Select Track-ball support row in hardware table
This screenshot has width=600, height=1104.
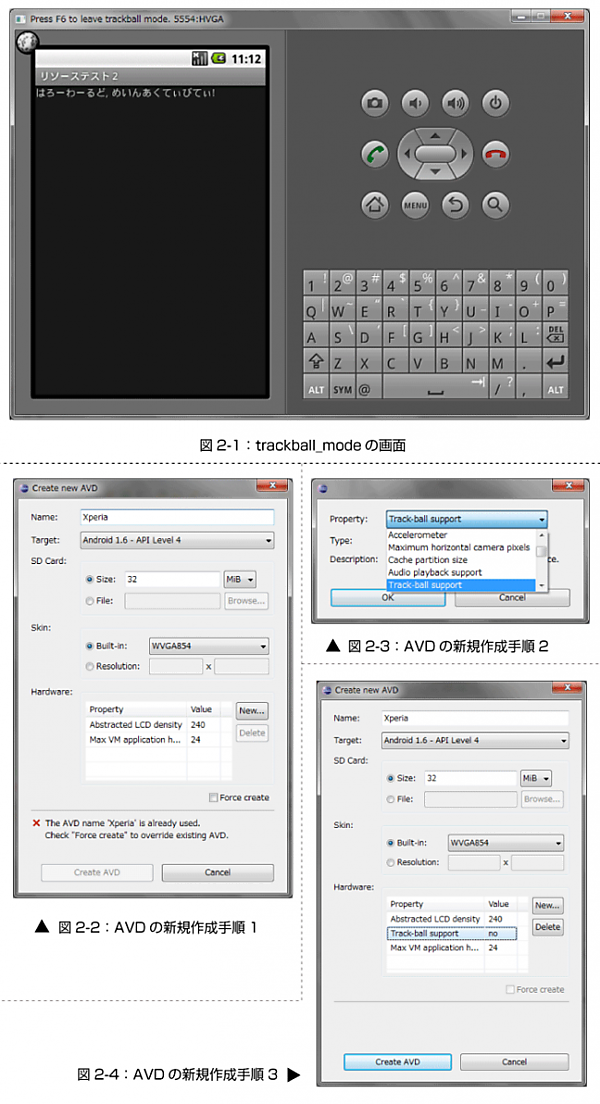pyautogui.click(x=451, y=934)
